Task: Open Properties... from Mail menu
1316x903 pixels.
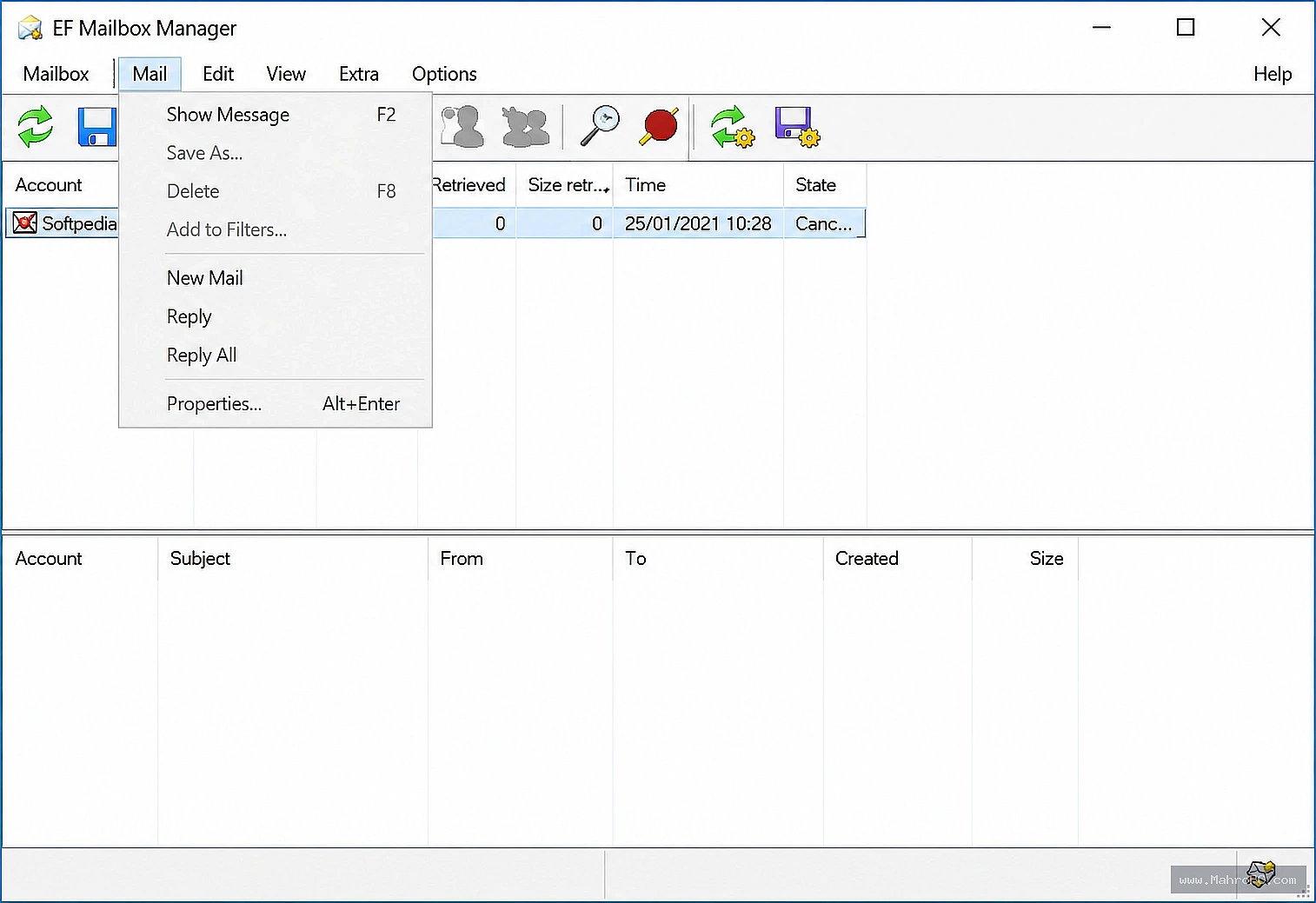Action: coord(276,403)
